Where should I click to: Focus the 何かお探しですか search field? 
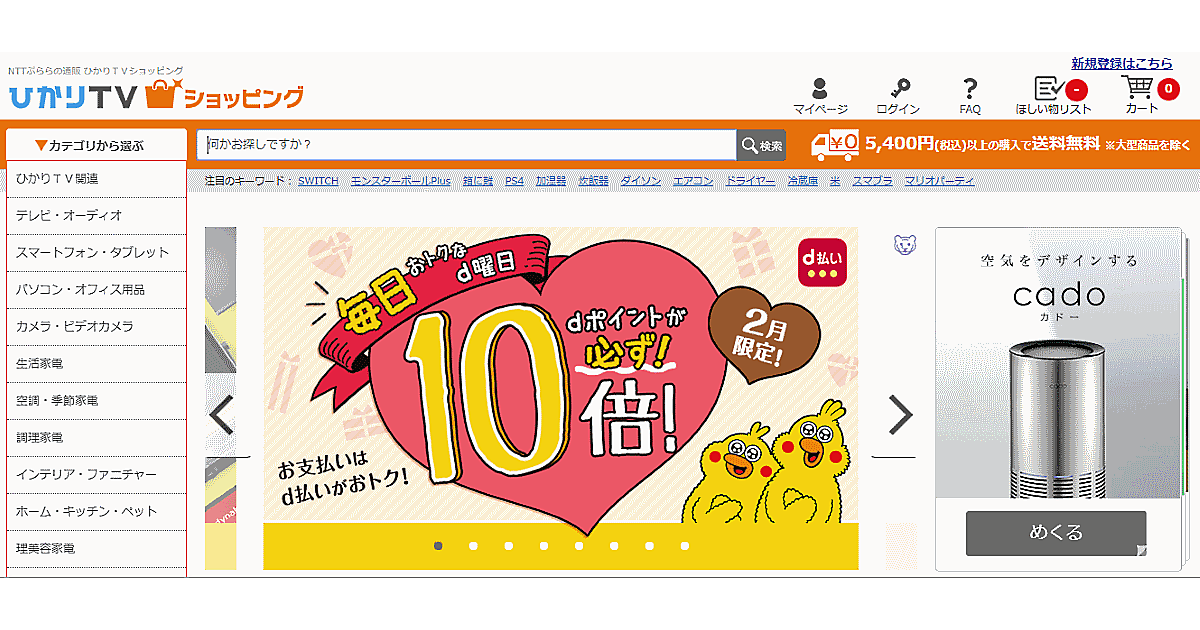coord(467,145)
